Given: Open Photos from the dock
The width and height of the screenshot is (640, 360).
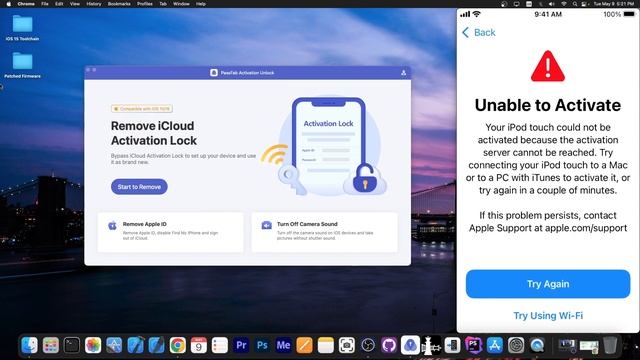Looking at the screenshot, I should [x=93, y=345].
